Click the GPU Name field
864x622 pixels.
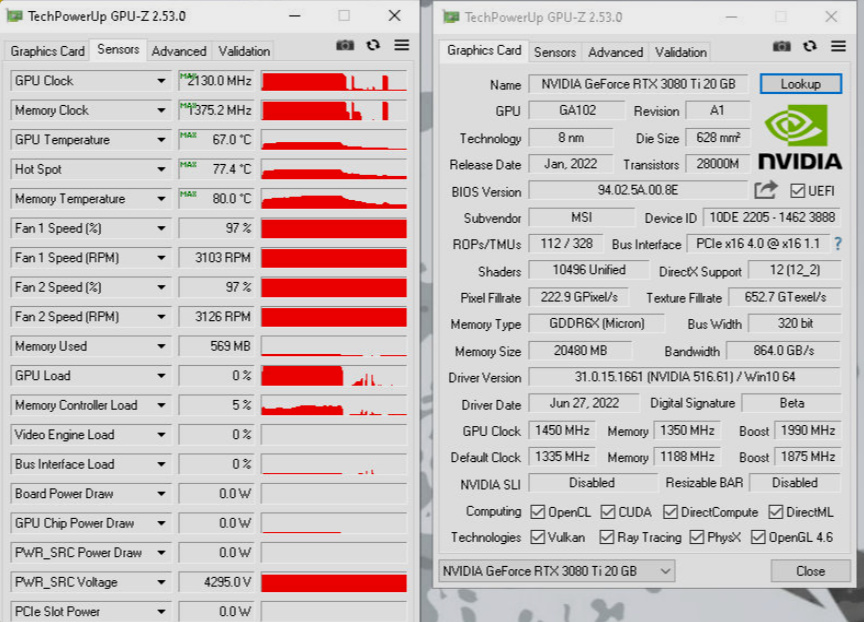pos(638,84)
